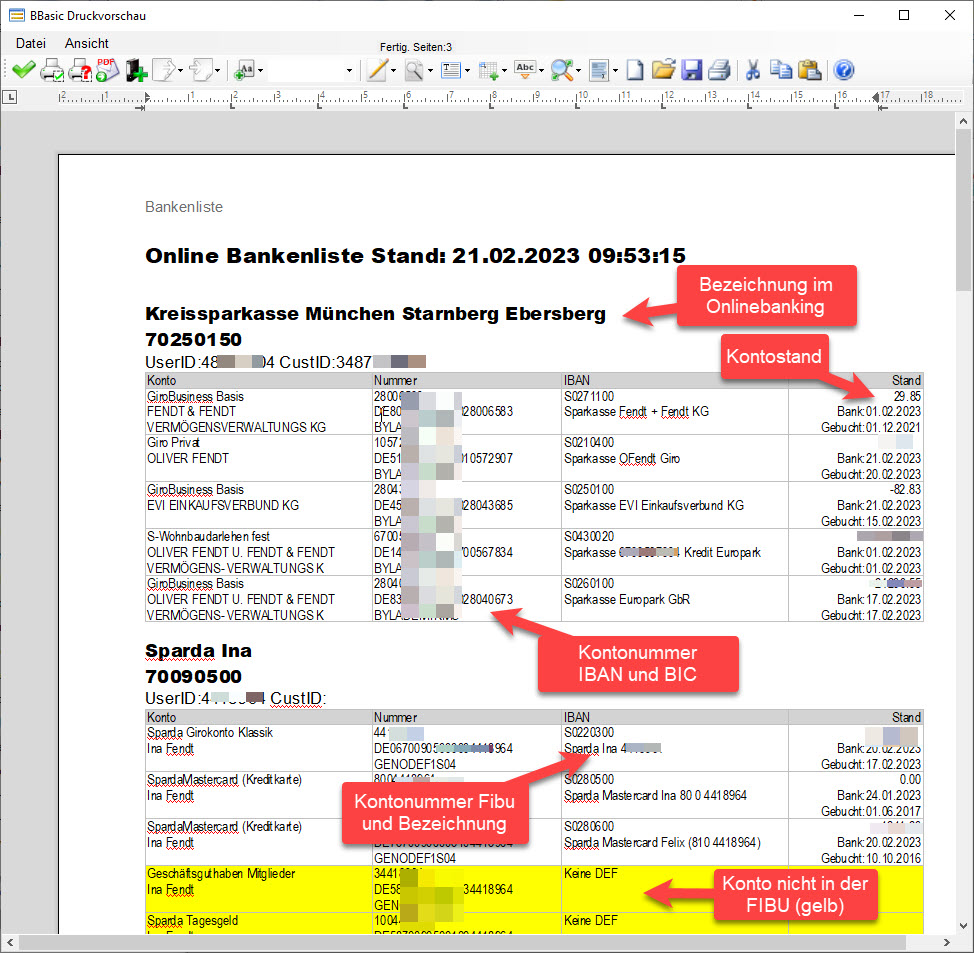Click the green checkmark confirm icon
Viewport: 974px width, 953px height.
[x=23, y=70]
